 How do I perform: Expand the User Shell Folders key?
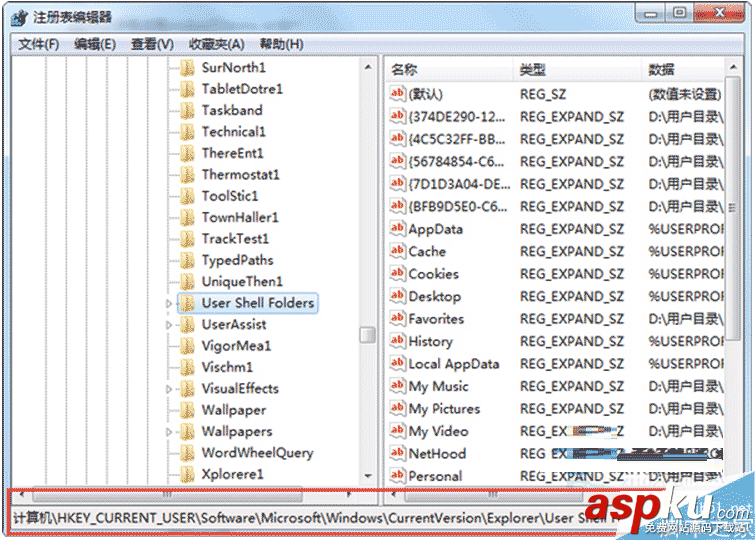(169, 304)
